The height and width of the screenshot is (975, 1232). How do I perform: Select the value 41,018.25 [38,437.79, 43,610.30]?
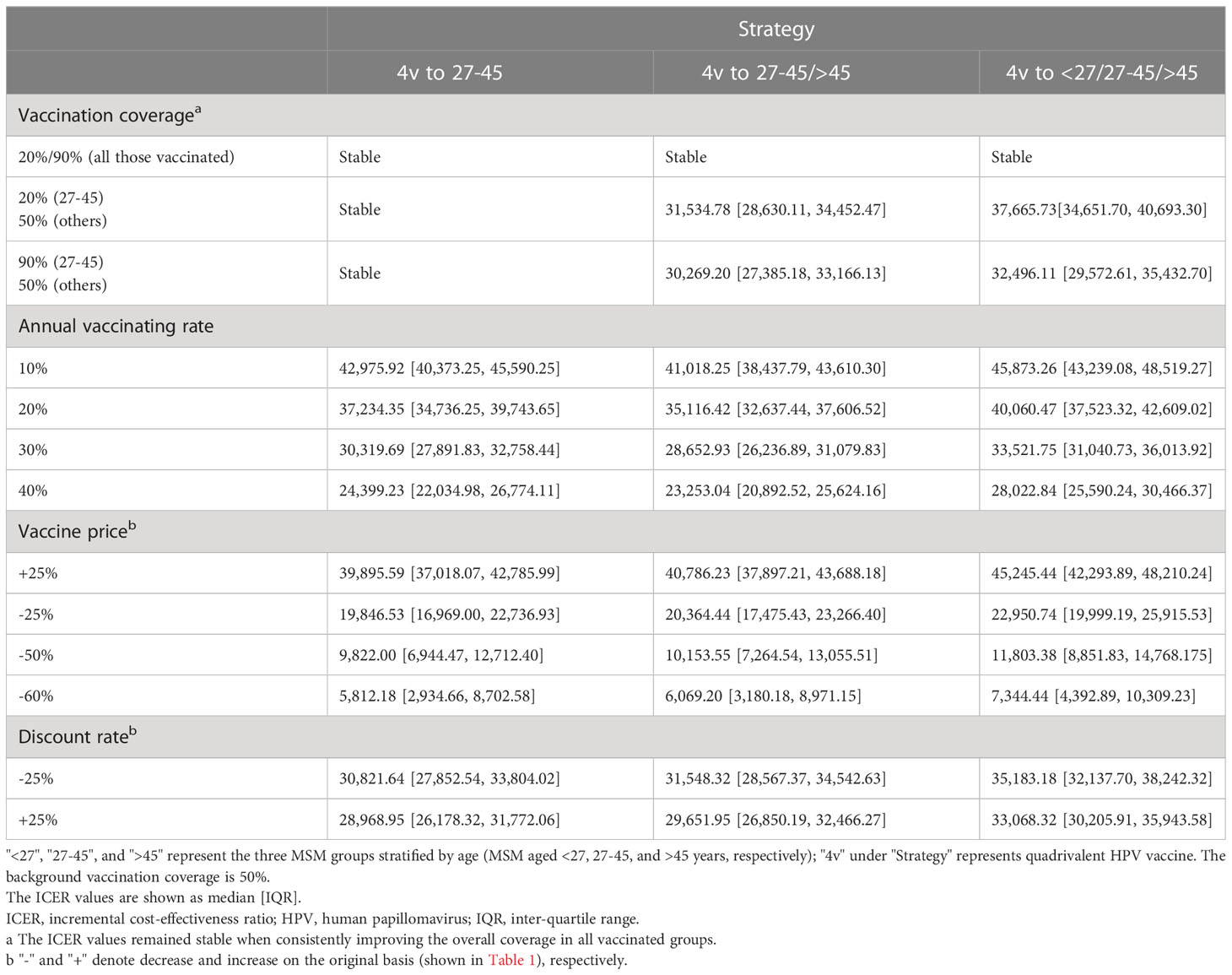pos(775,368)
